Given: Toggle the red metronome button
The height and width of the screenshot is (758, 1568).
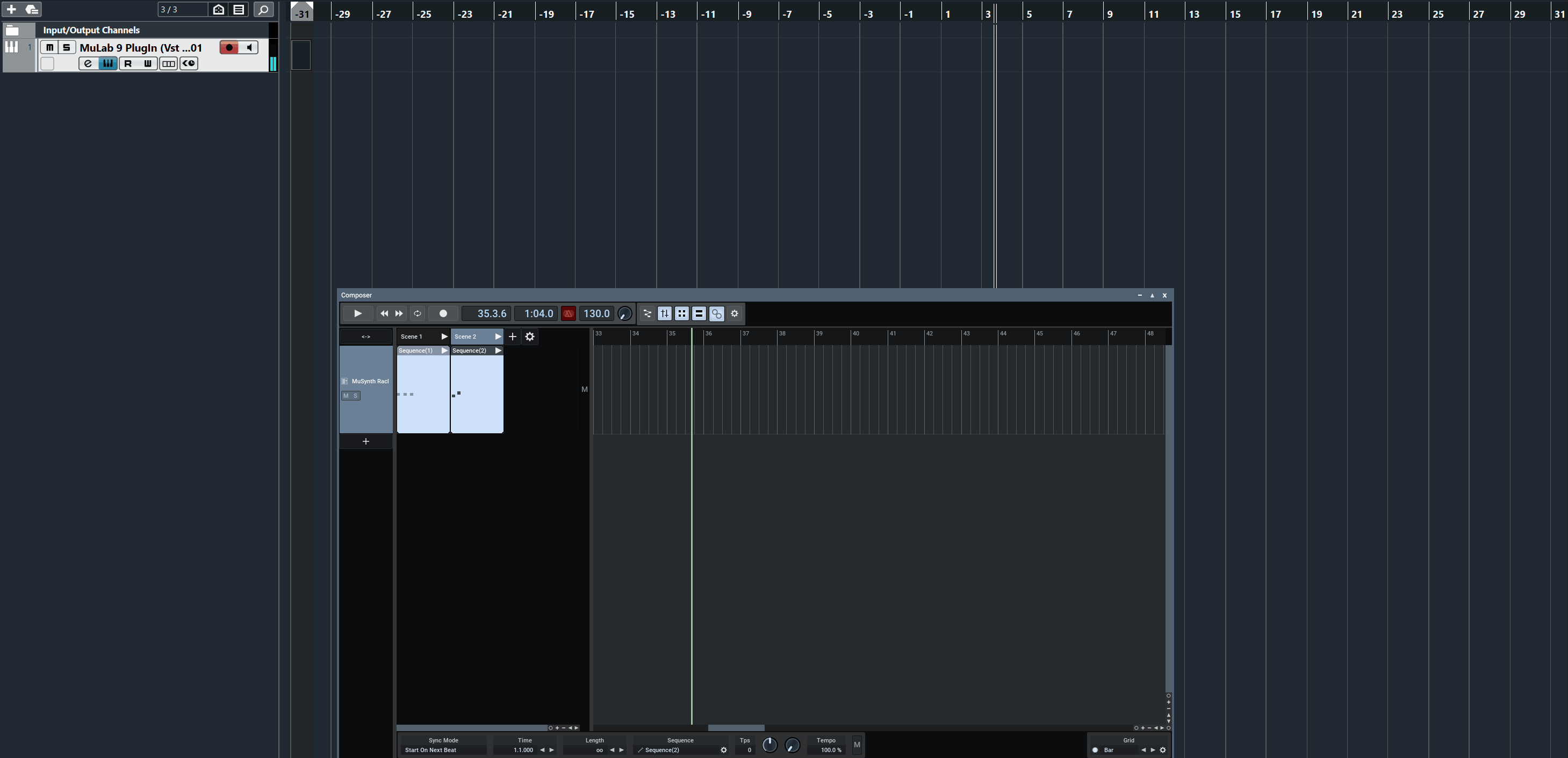Looking at the screenshot, I should coord(569,313).
